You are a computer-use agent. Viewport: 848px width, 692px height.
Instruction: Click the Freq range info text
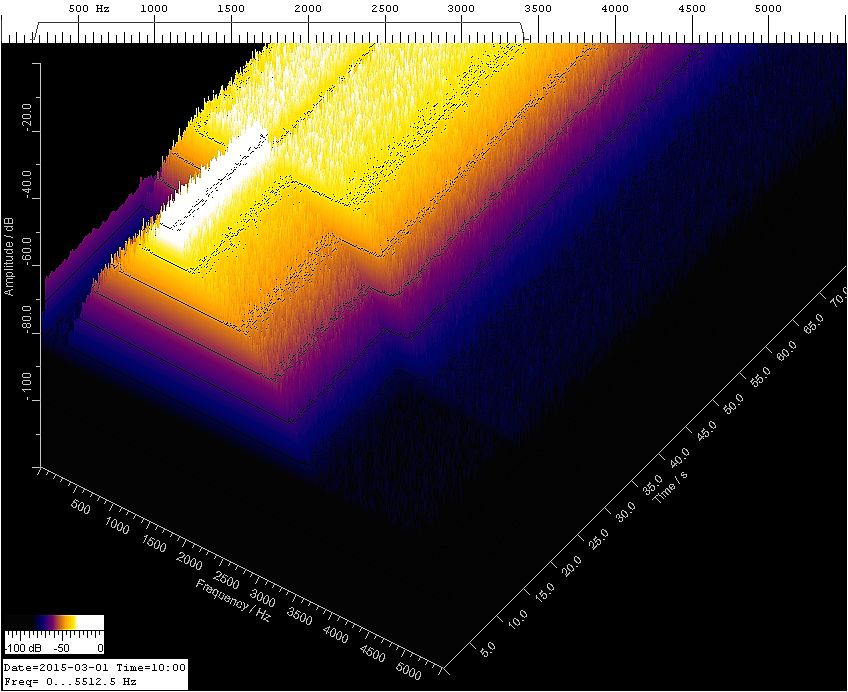pos(70,681)
